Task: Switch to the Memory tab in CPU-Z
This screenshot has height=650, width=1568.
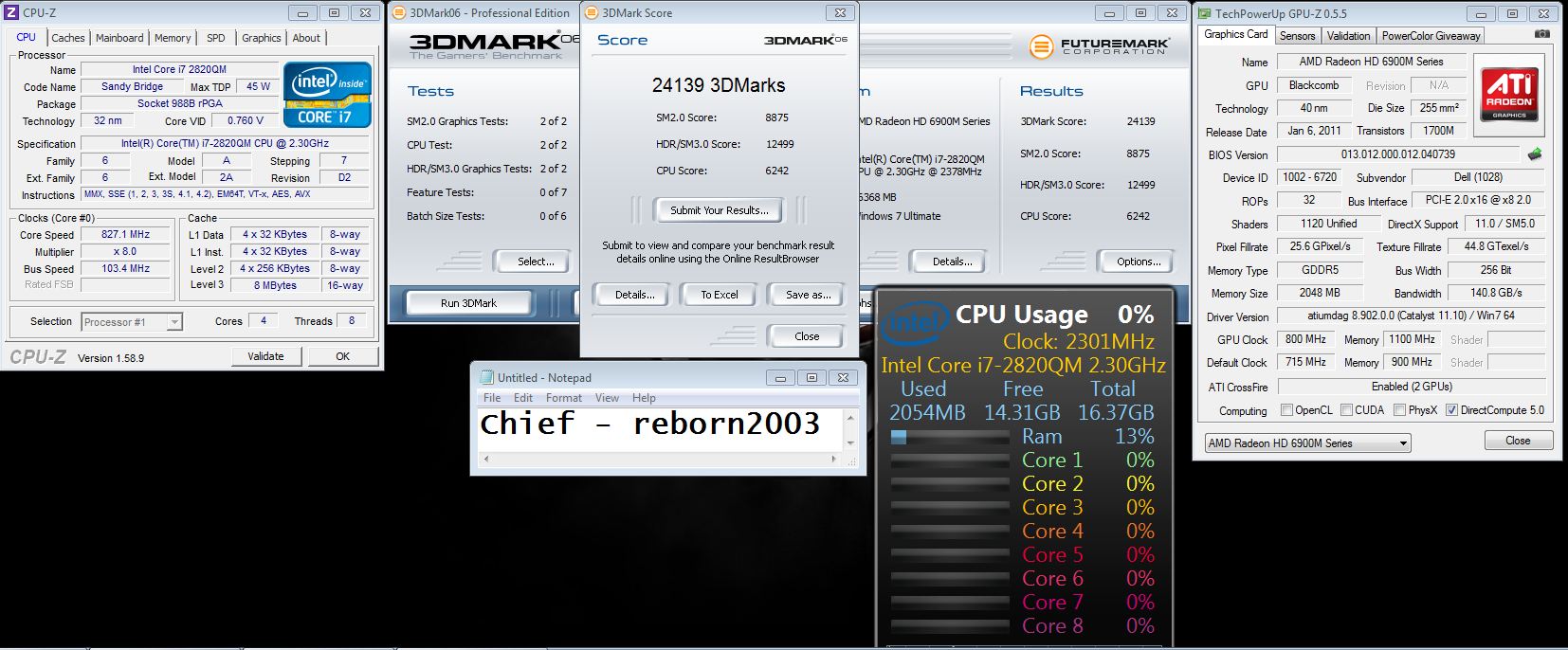Action: tap(173, 38)
